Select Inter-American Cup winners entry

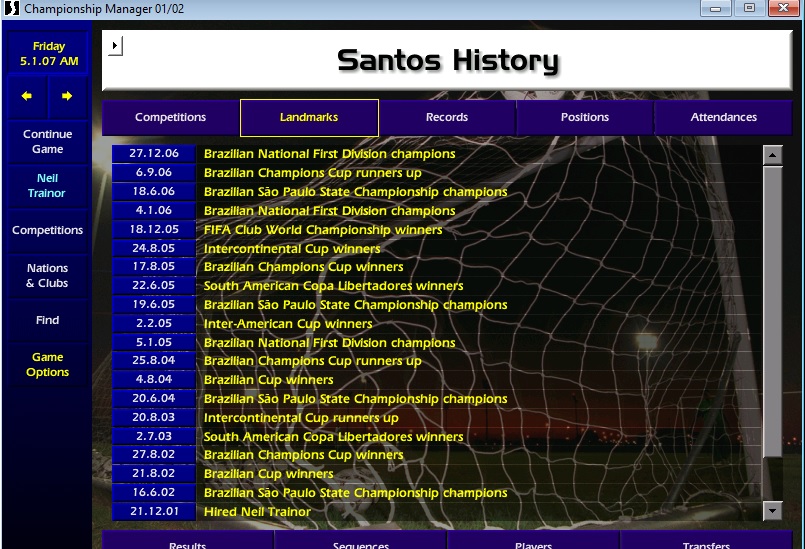436,324
